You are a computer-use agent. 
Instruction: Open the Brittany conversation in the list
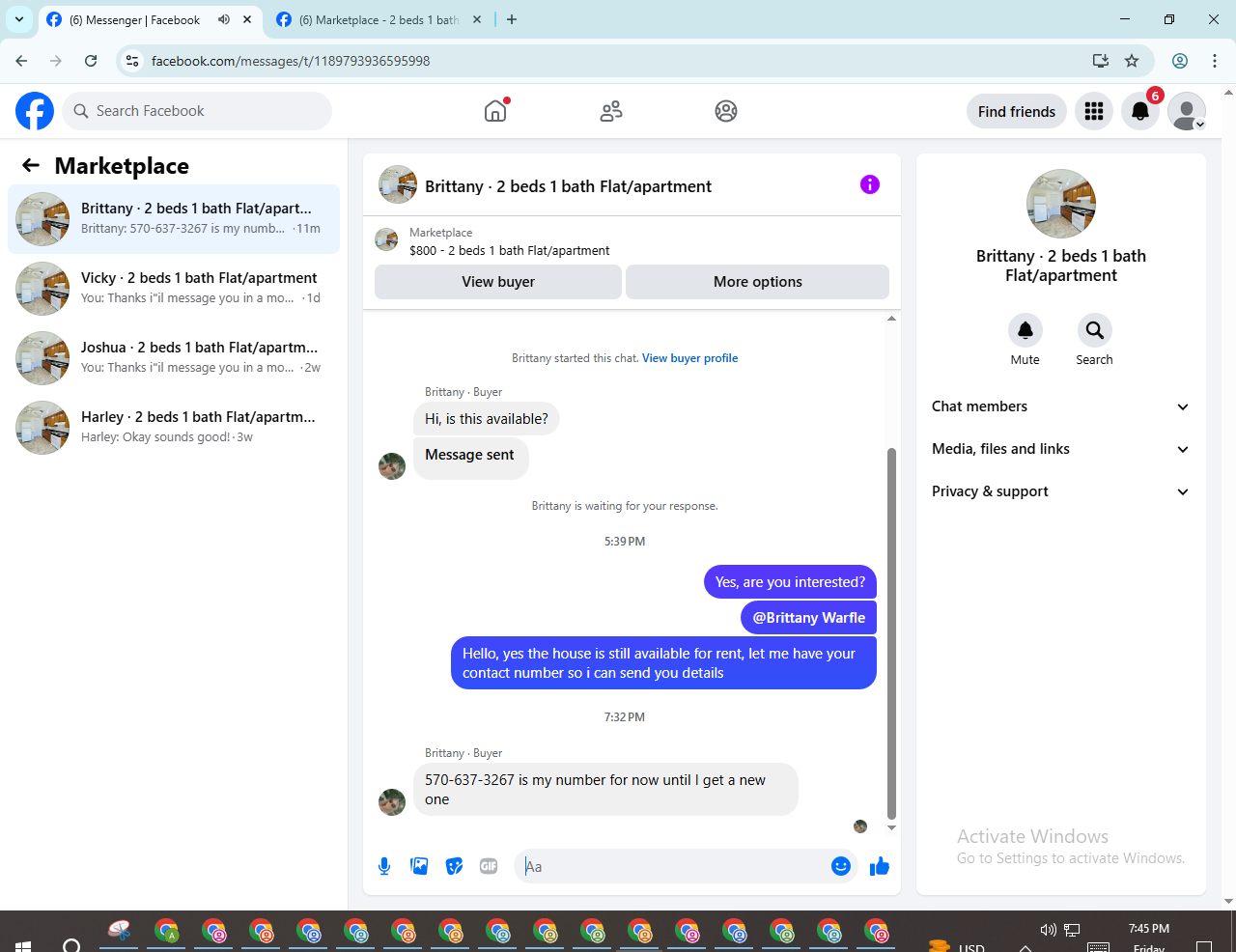pyautogui.click(x=174, y=219)
